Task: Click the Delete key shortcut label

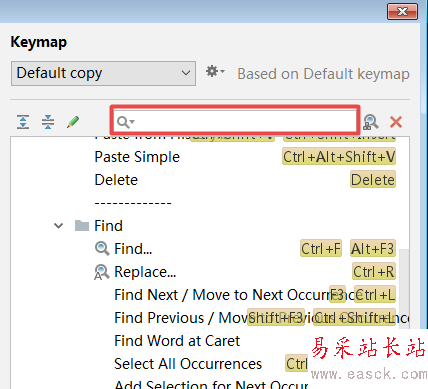Action: tap(373, 180)
